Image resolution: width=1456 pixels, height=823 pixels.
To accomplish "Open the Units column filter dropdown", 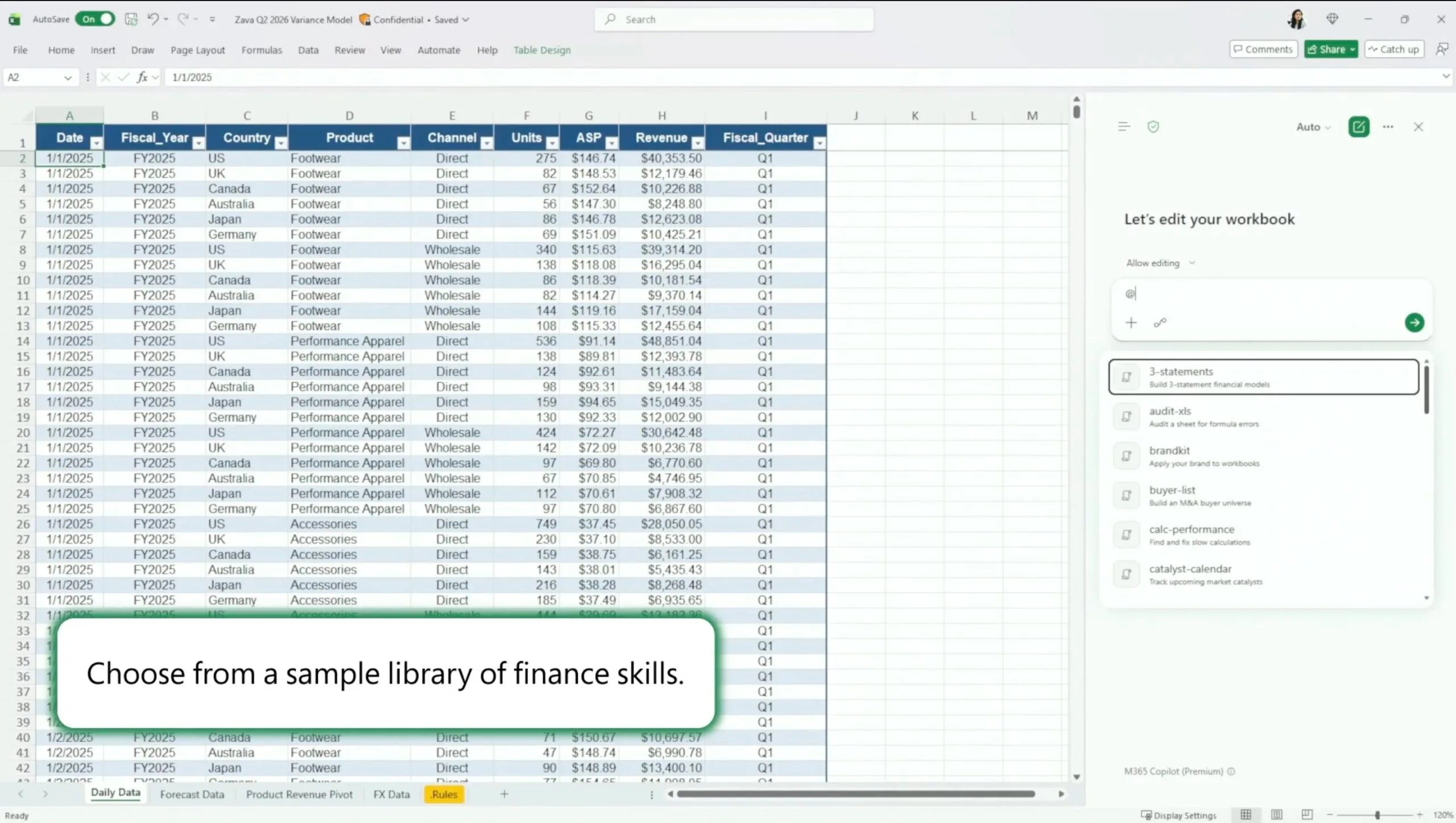I will click(552, 143).
